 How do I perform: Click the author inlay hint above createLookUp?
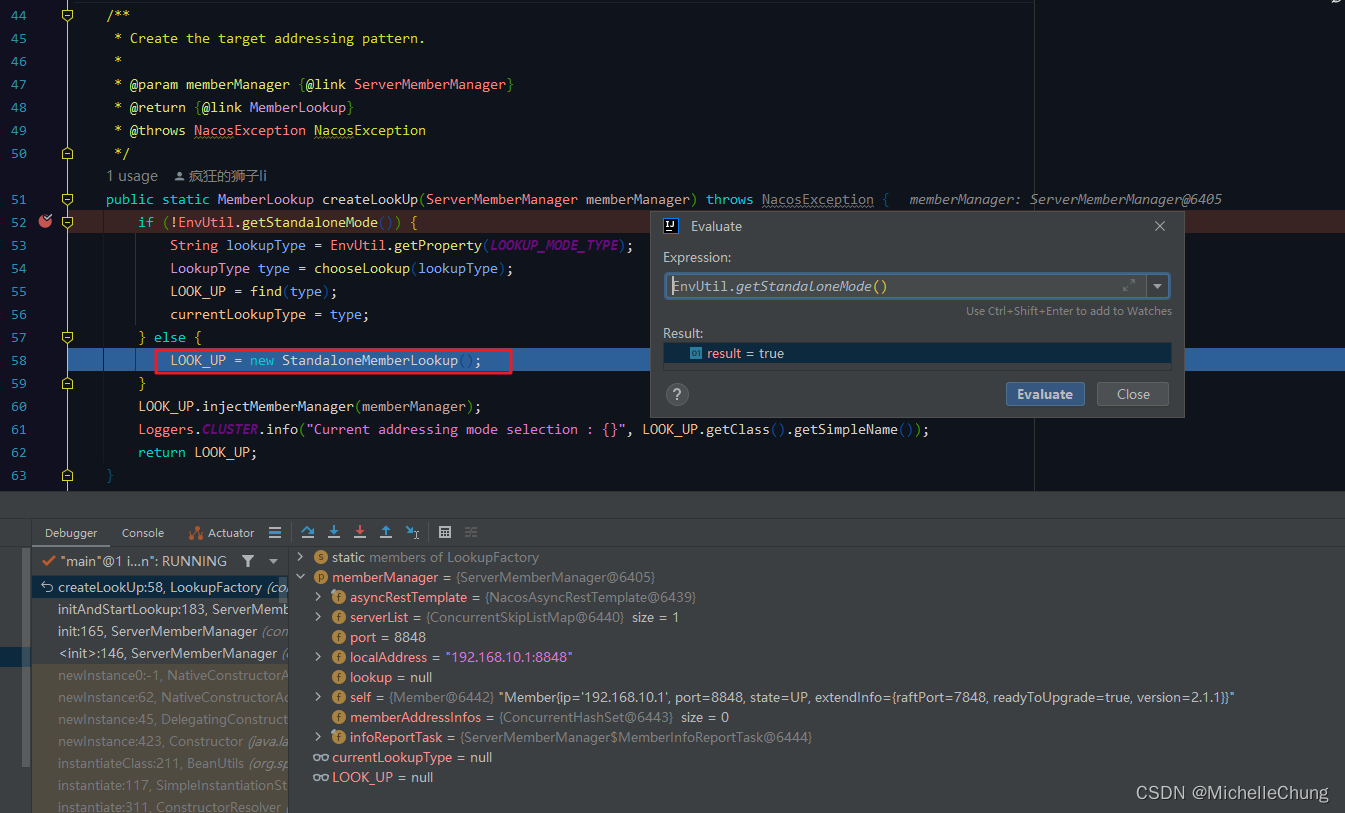click(220, 176)
